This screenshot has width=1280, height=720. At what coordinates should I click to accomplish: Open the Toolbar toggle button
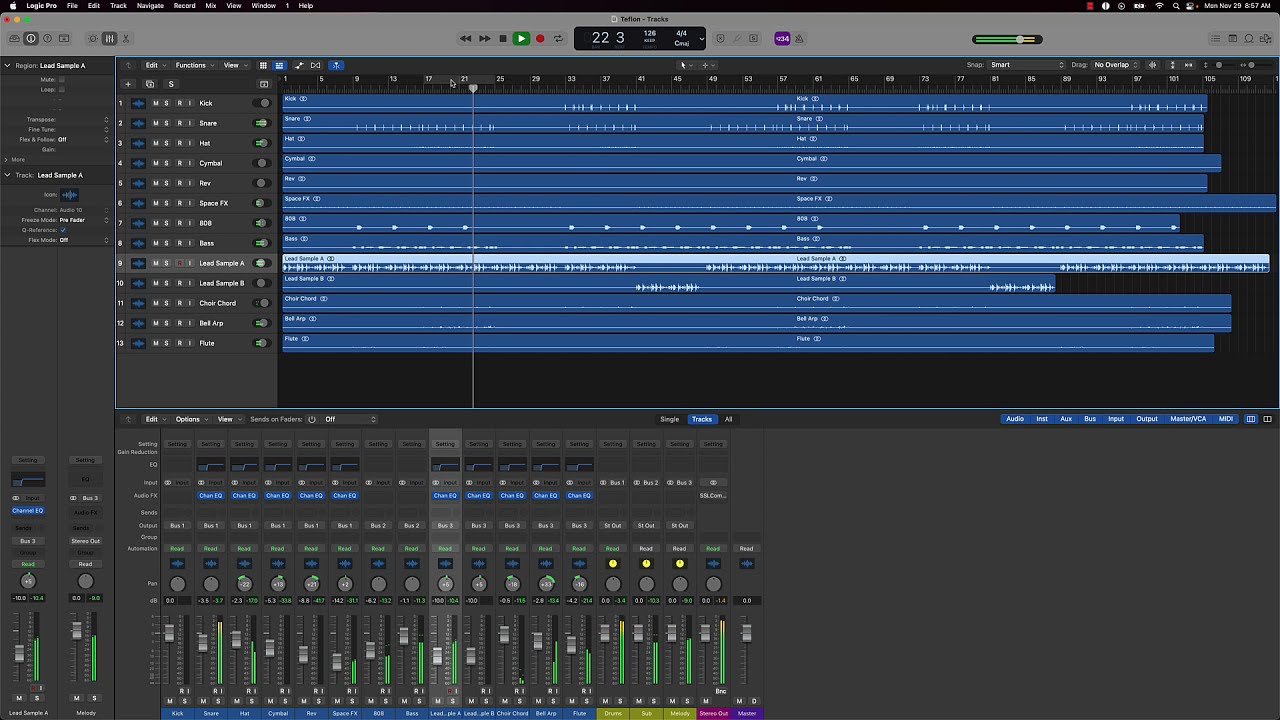pos(64,39)
